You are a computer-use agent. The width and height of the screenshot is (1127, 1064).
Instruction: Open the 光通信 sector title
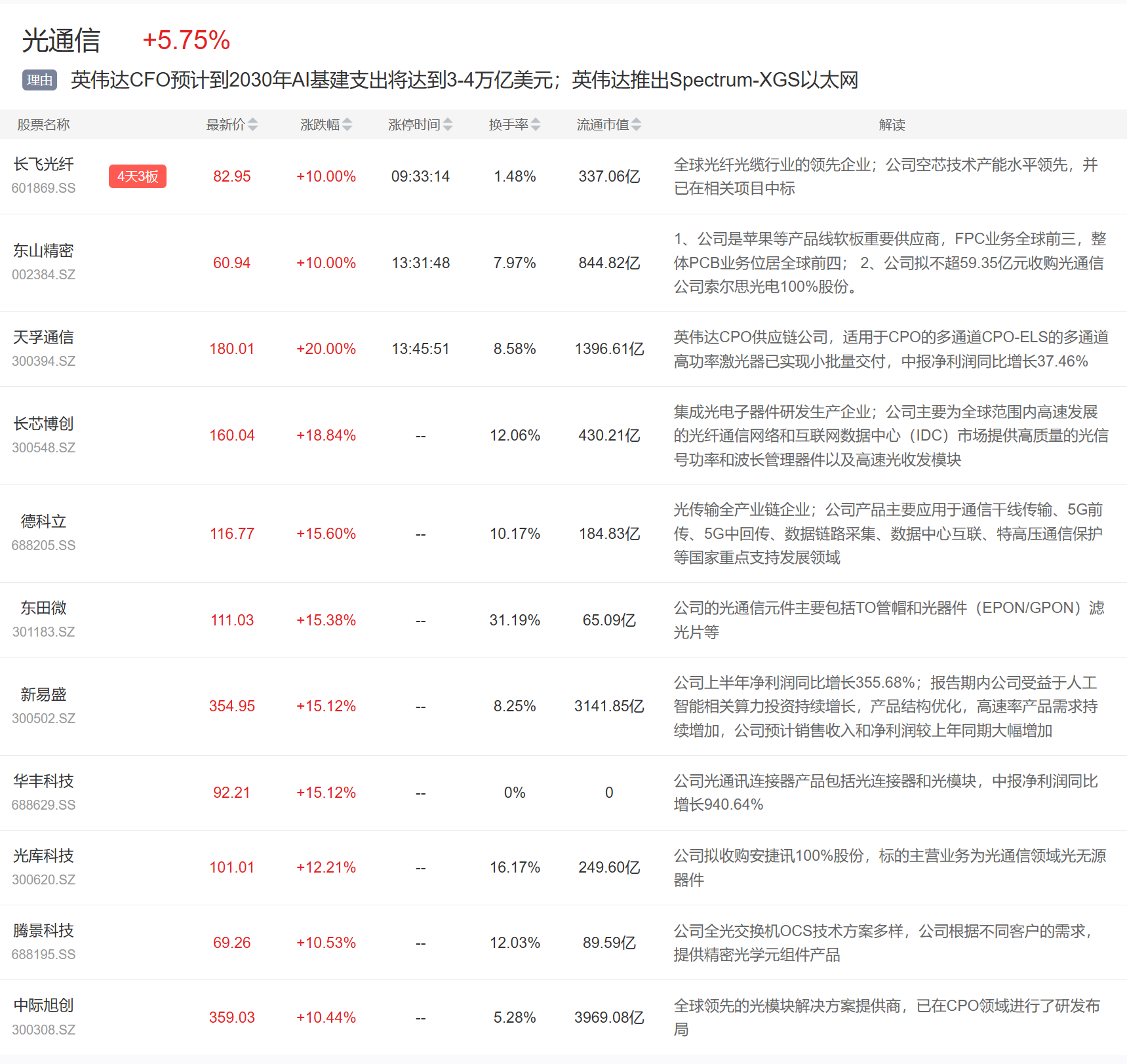point(61,41)
